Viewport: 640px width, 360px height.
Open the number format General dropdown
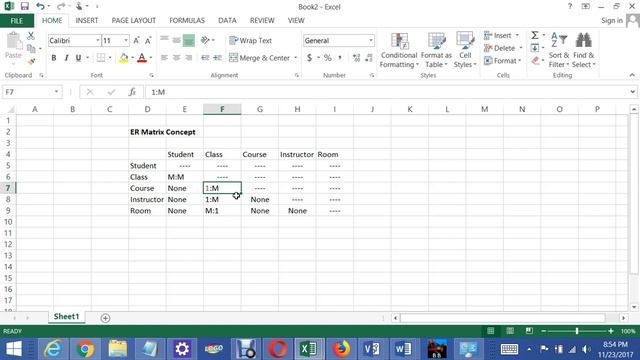tap(371, 40)
